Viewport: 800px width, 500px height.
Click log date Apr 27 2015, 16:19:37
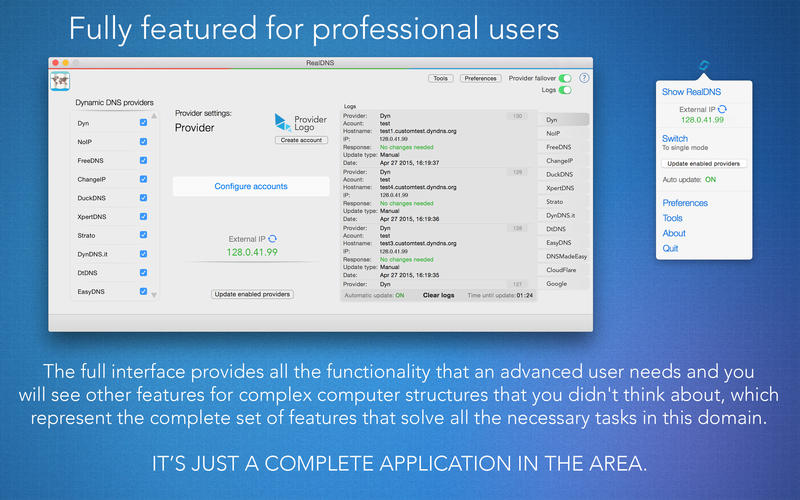[409, 163]
